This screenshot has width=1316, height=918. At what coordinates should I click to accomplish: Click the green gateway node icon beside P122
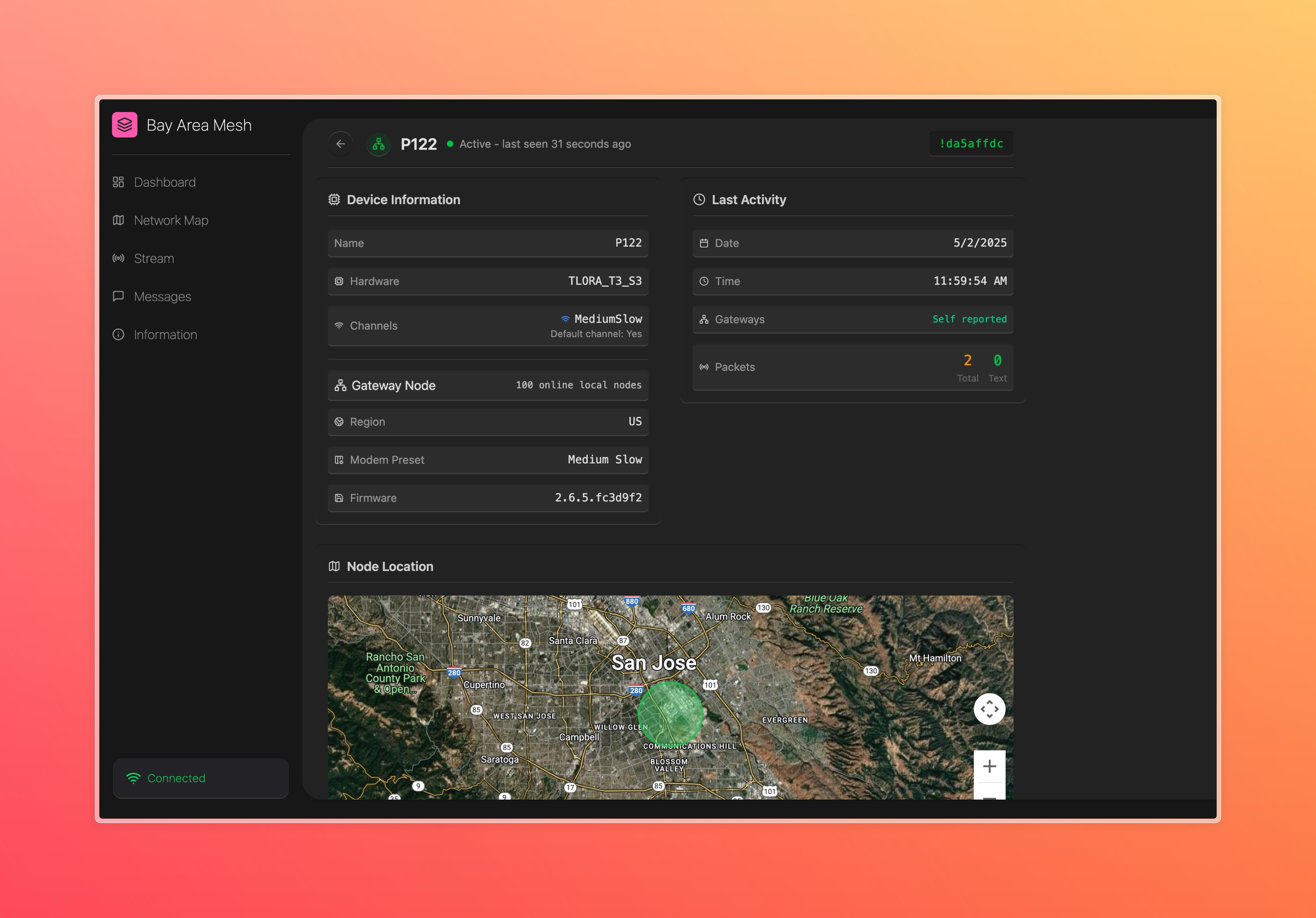378,144
